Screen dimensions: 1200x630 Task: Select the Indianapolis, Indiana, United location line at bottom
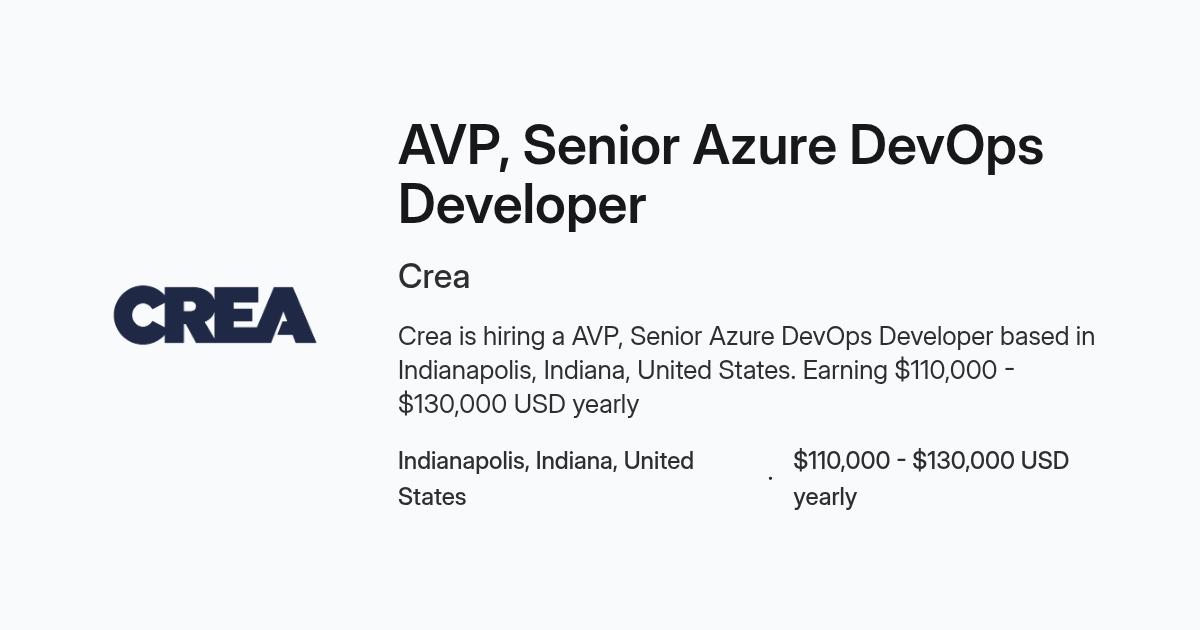coord(546,461)
